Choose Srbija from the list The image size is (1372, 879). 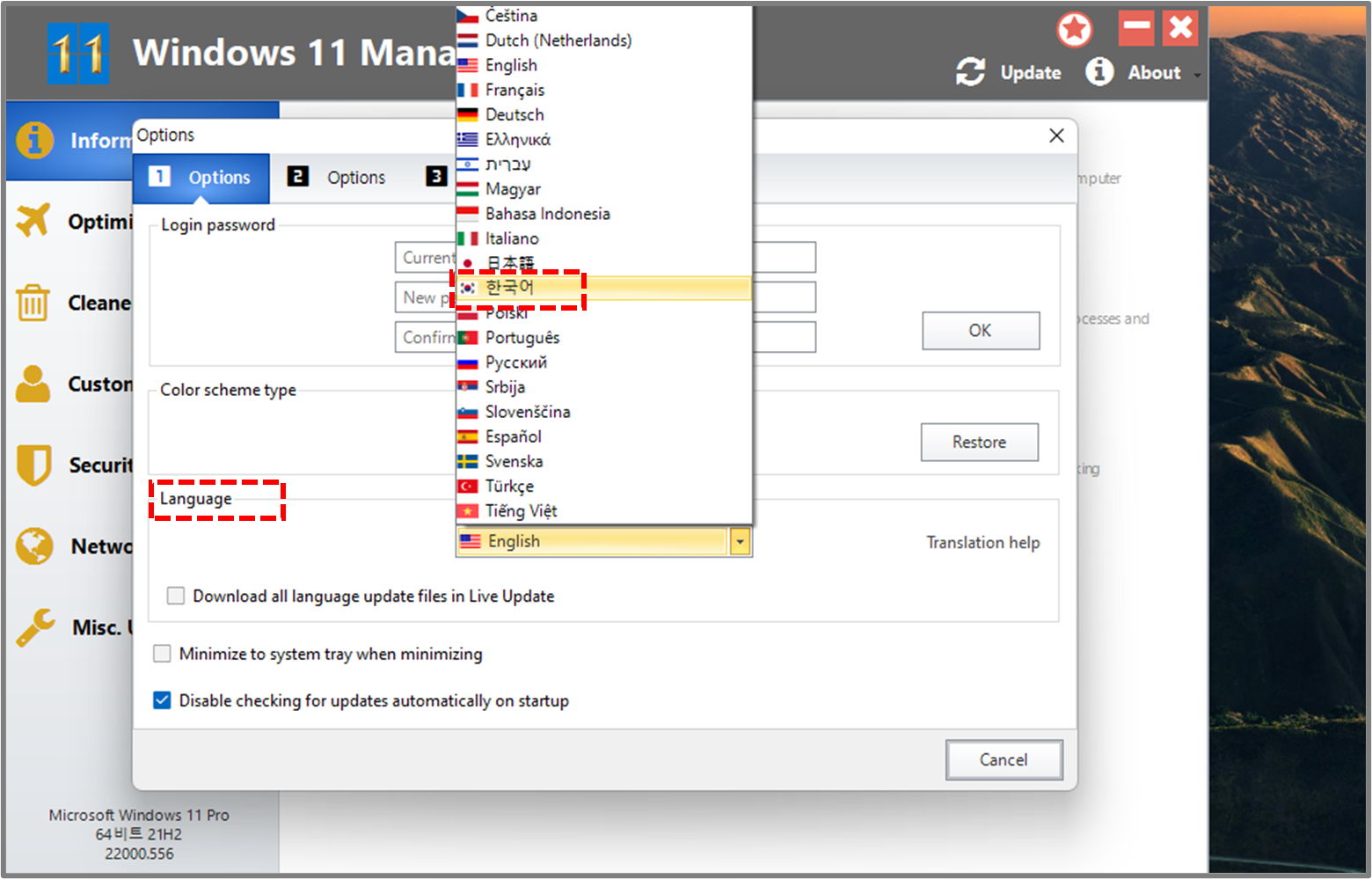(603, 387)
